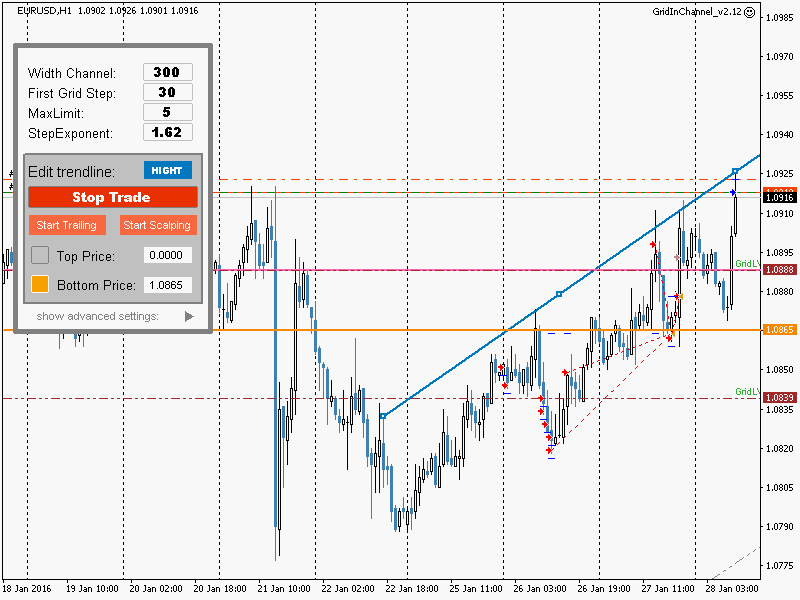Image resolution: width=800 pixels, height=600 pixels.
Task: Click the 1.0839 dark red price label
Action: coord(781,397)
